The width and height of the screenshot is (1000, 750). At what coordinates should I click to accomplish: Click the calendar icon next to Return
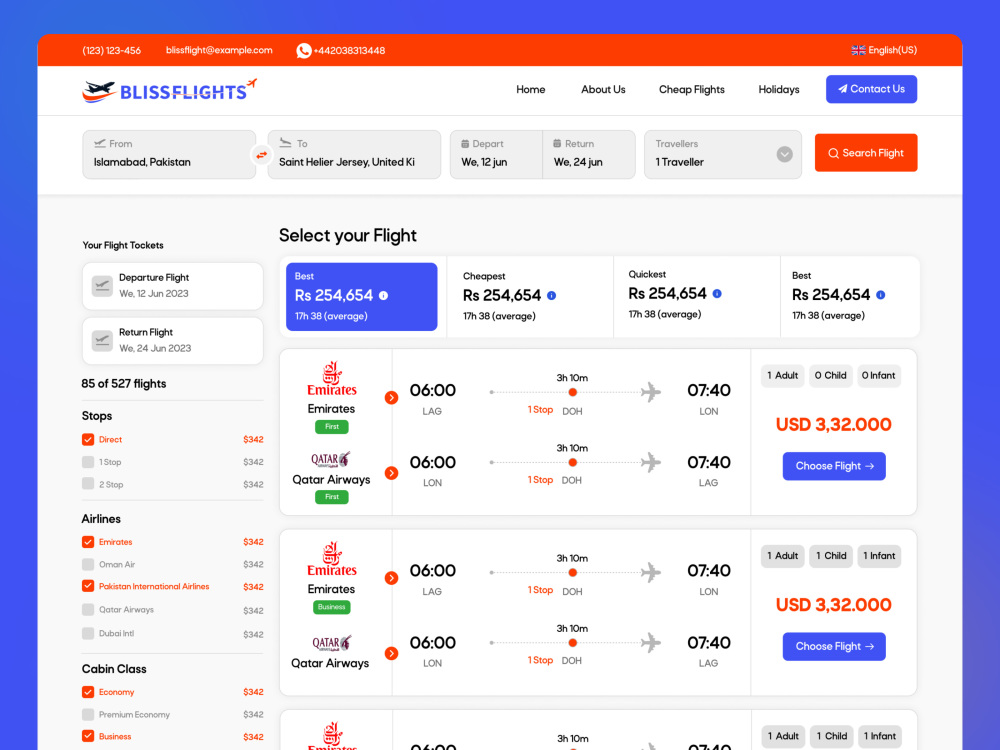tap(557, 143)
